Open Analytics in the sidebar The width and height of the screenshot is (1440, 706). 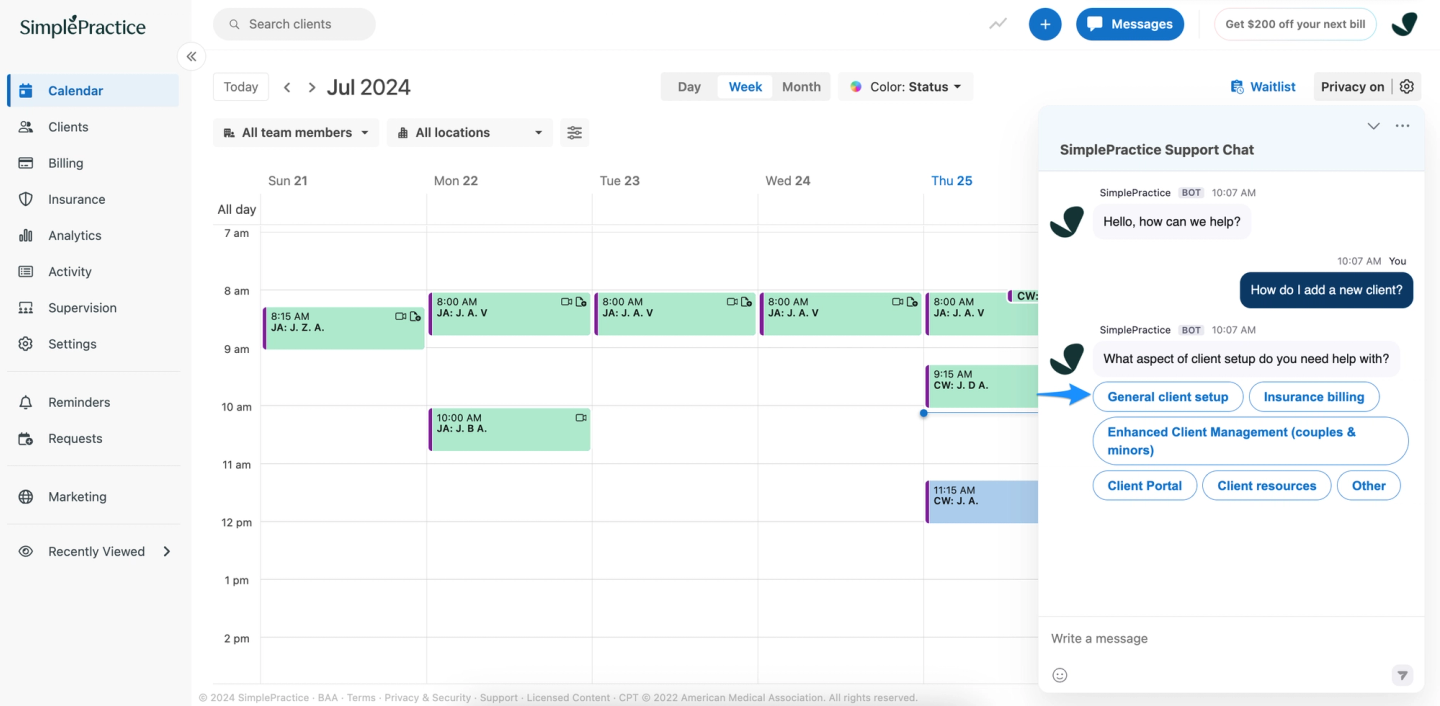coord(93,235)
